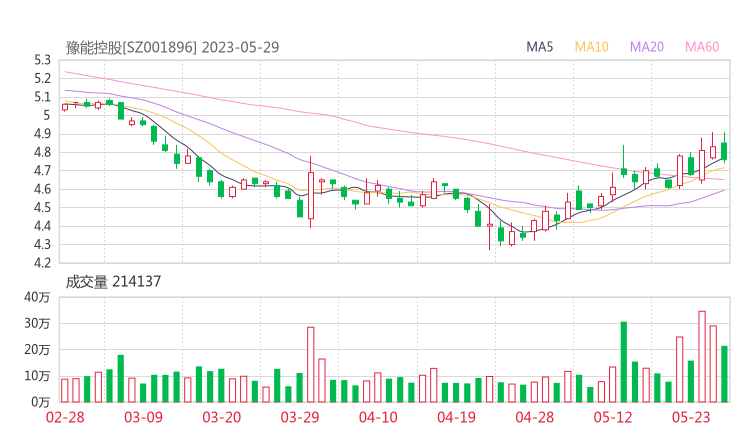Click the 5.3 price axis label

[42, 60]
